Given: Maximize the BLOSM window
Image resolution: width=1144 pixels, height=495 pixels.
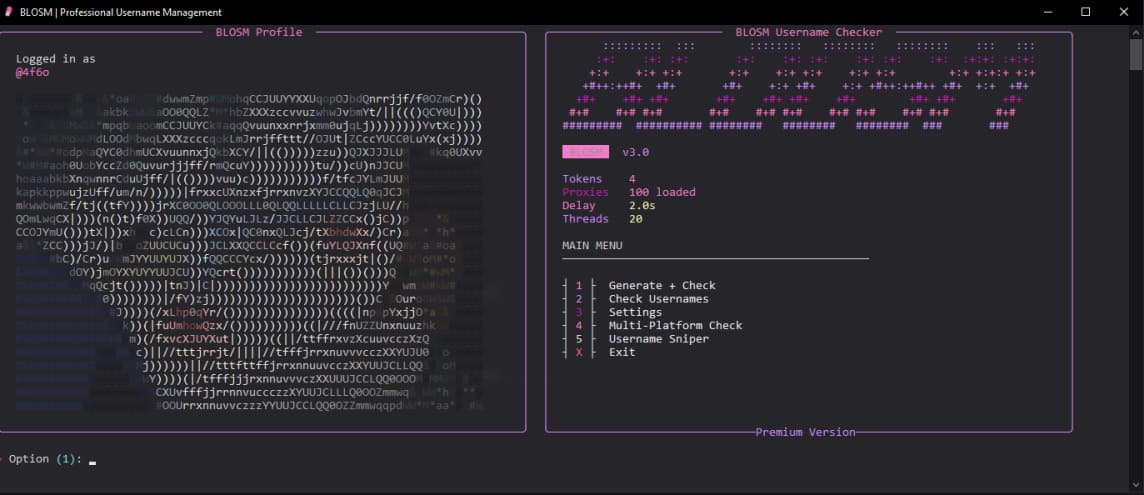Looking at the screenshot, I should tap(1086, 12).
